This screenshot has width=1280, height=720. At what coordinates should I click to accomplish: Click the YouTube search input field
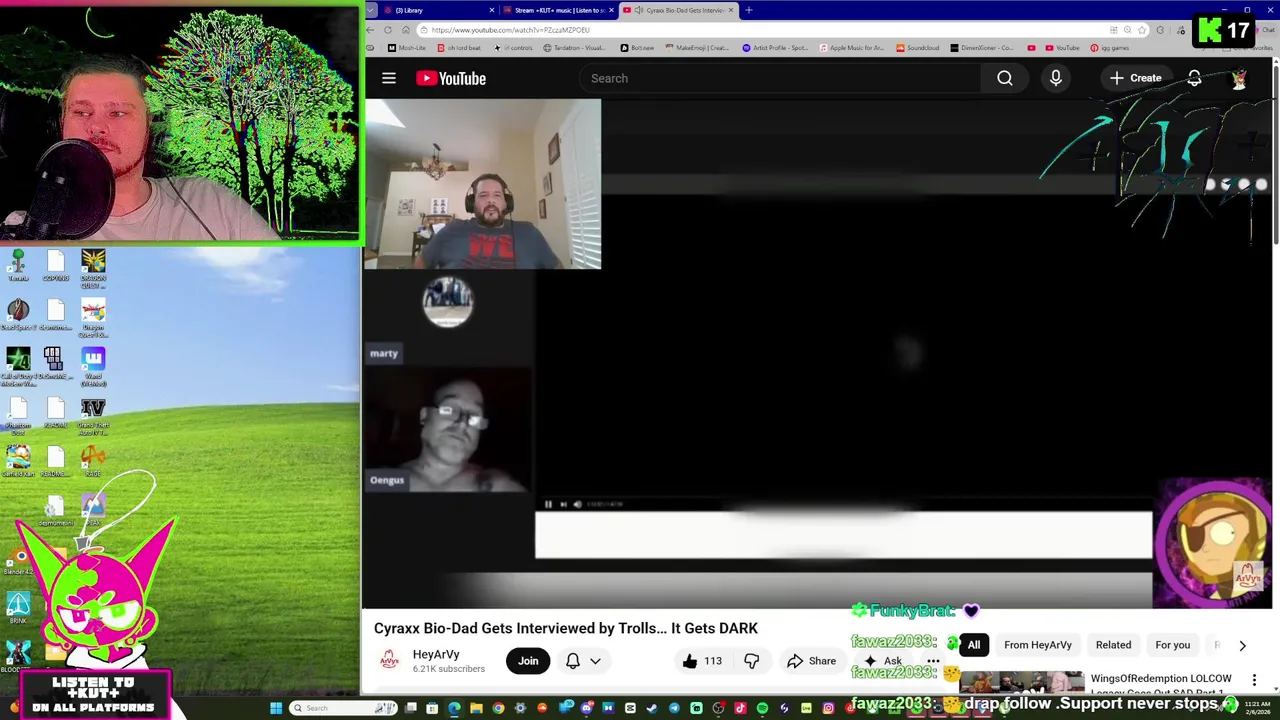pyautogui.click(x=780, y=78)
